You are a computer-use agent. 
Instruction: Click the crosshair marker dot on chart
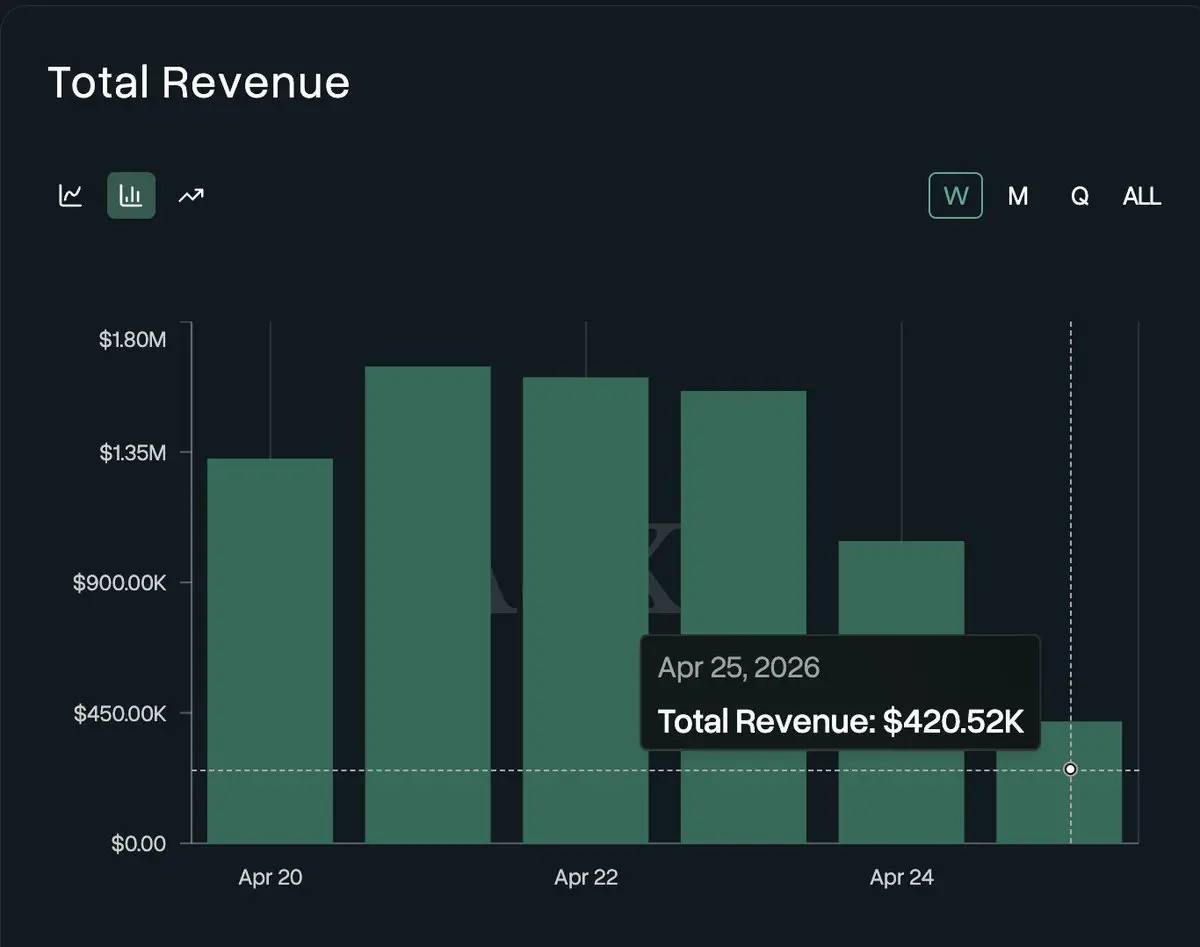coord(1070,769)
